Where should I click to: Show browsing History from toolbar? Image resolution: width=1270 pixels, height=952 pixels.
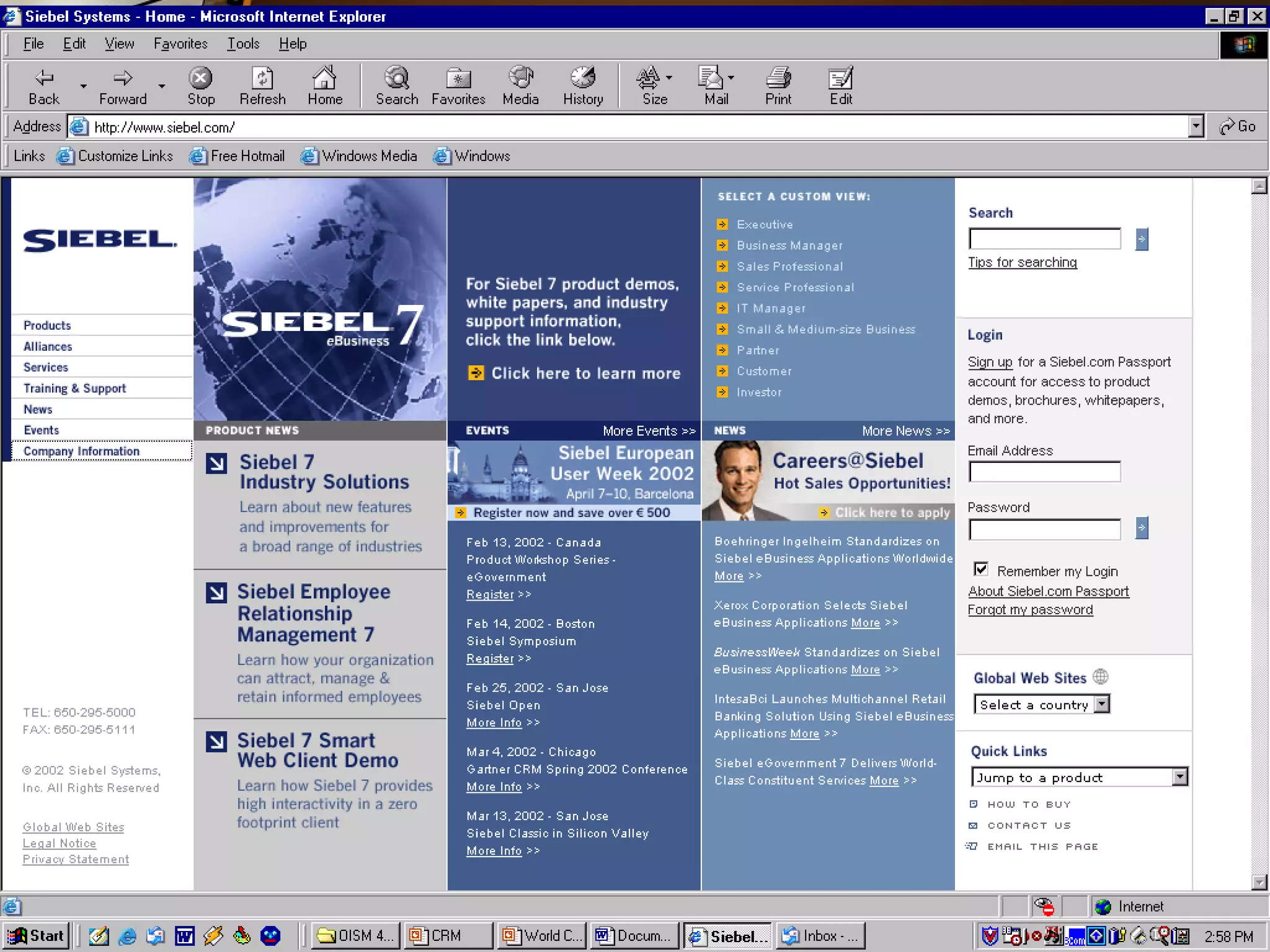pyautogui.click(x=583, y=86)
